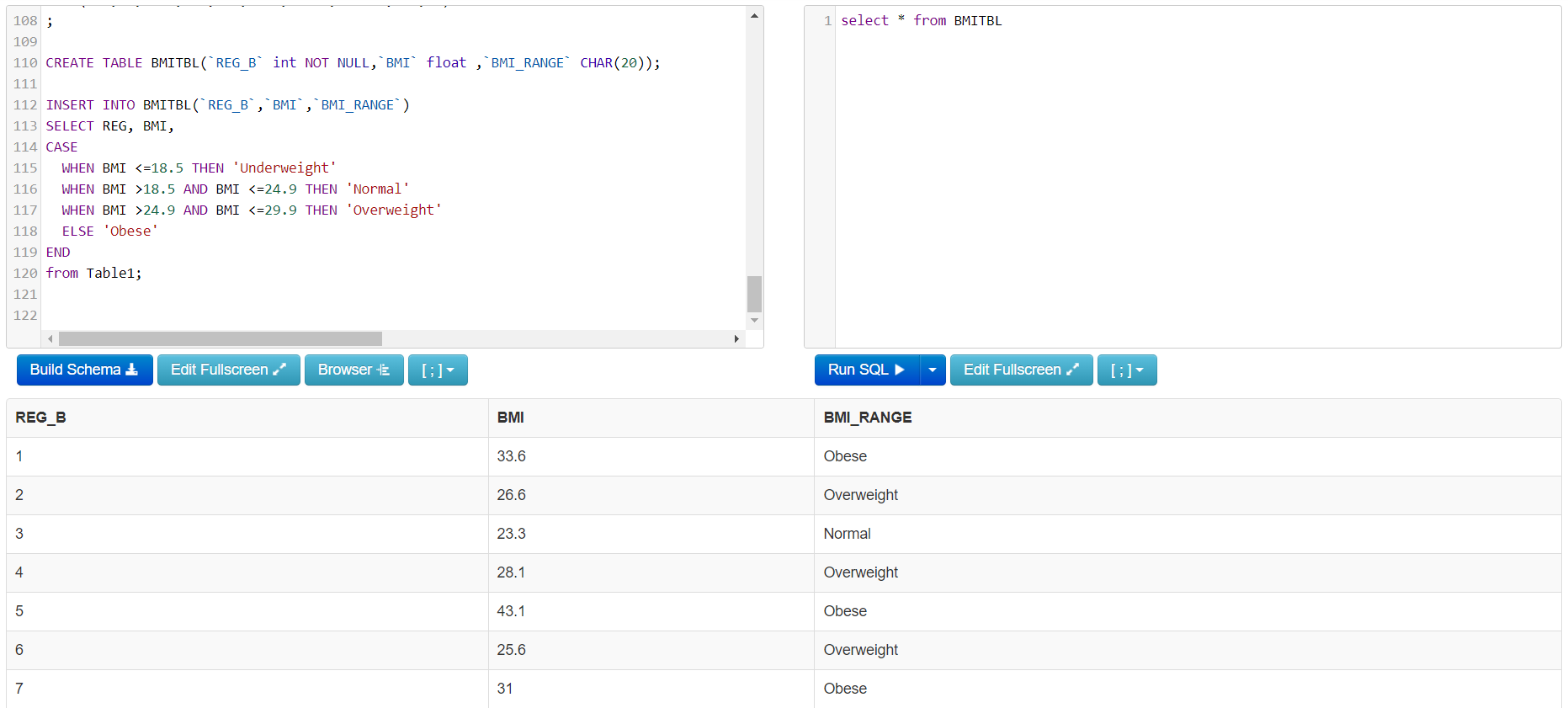The width and height of the screenshot is (1568, 708).
Task: Click REG_B value 7 cell
Action: 247,689
